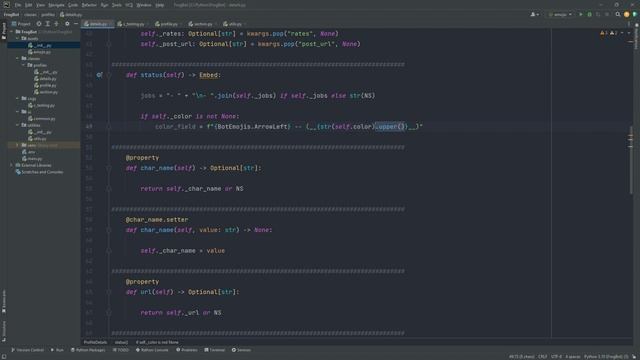Select t_testing.py under logs folder
This screenshot has width=640, height=360.
(x=41, y=105)
